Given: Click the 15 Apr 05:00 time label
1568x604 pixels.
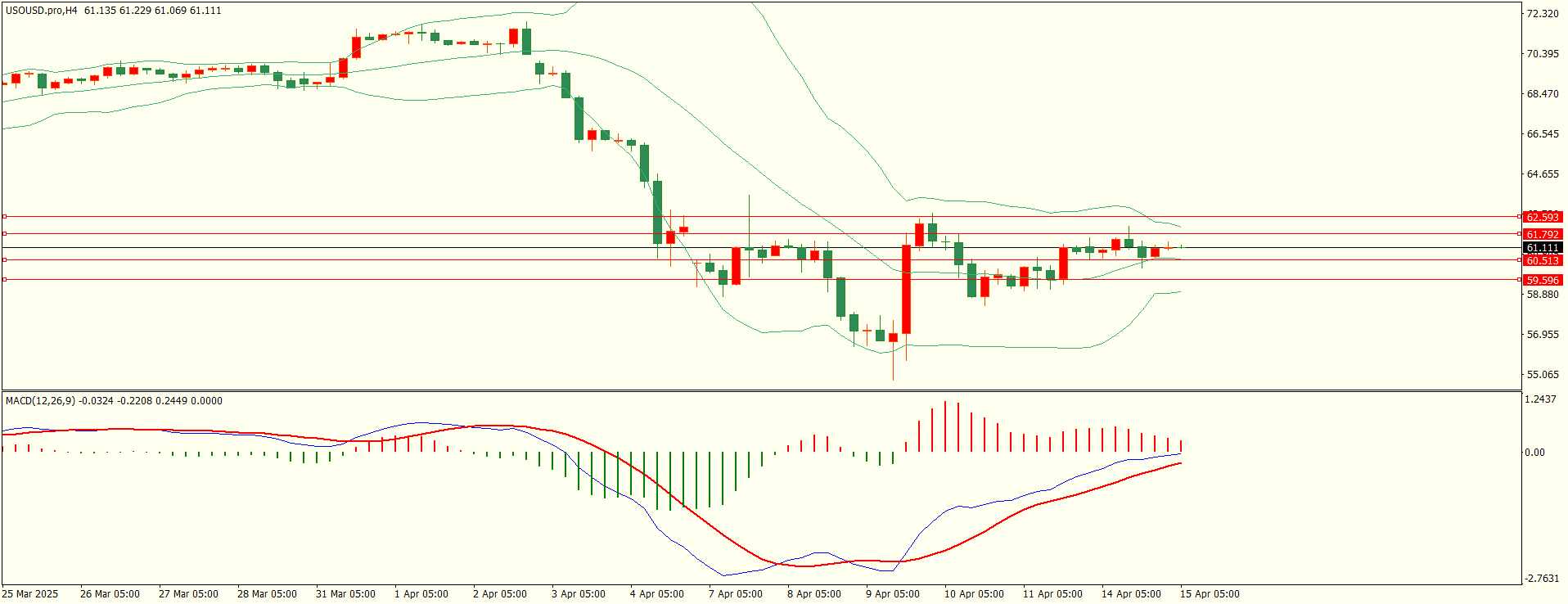Looking at the screenshot, I should (x=1210, y=593).
